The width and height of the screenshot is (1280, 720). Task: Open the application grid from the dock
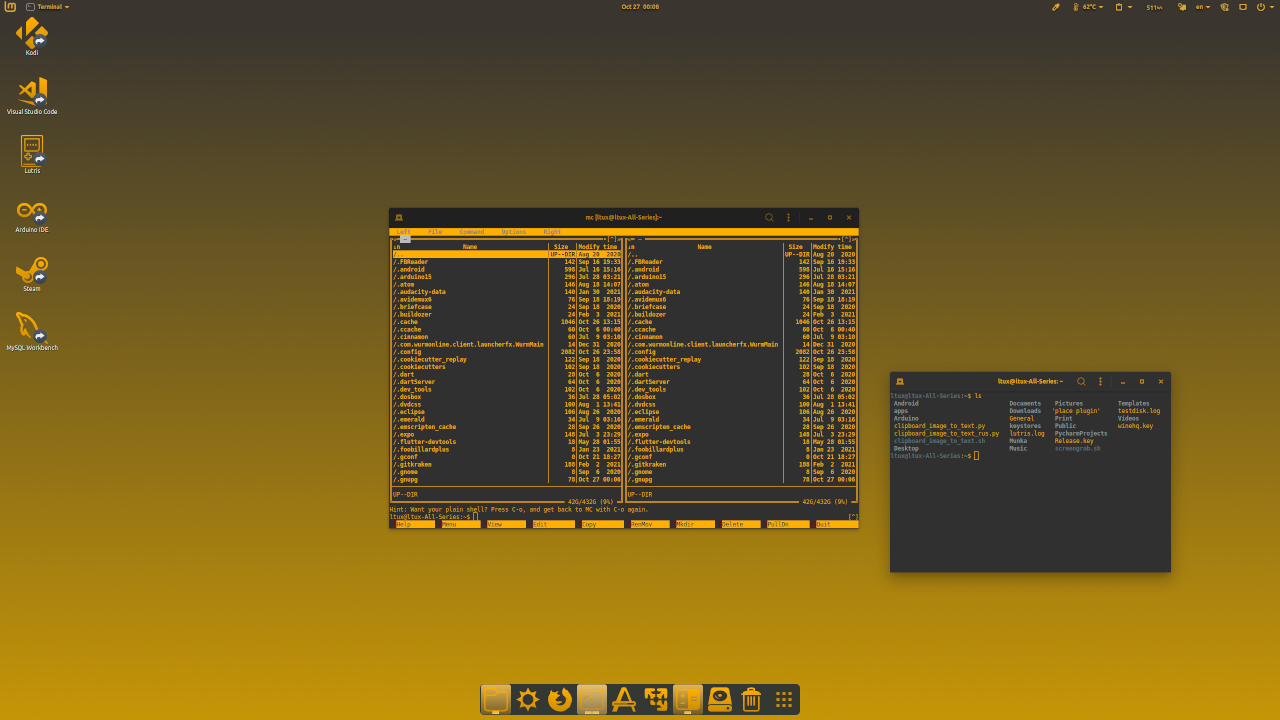(x=783, y=699)
